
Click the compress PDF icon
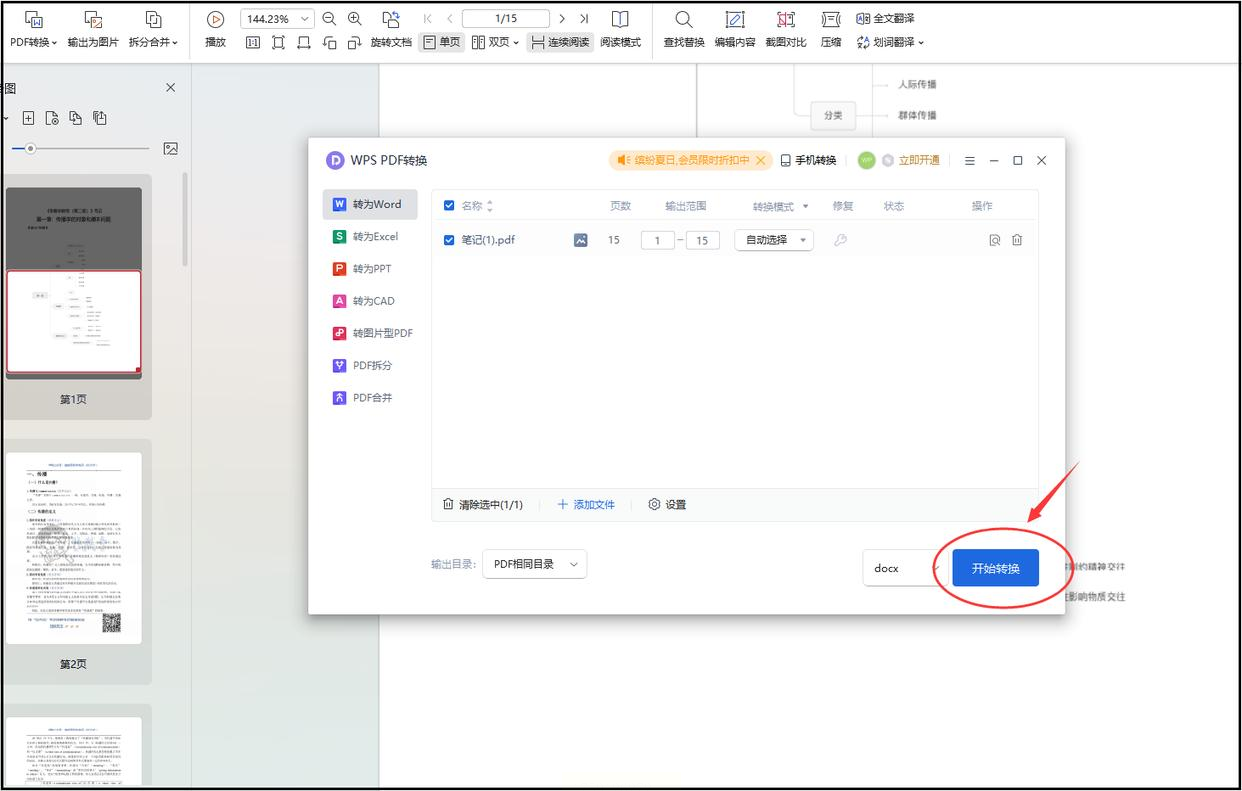[831, 19]
